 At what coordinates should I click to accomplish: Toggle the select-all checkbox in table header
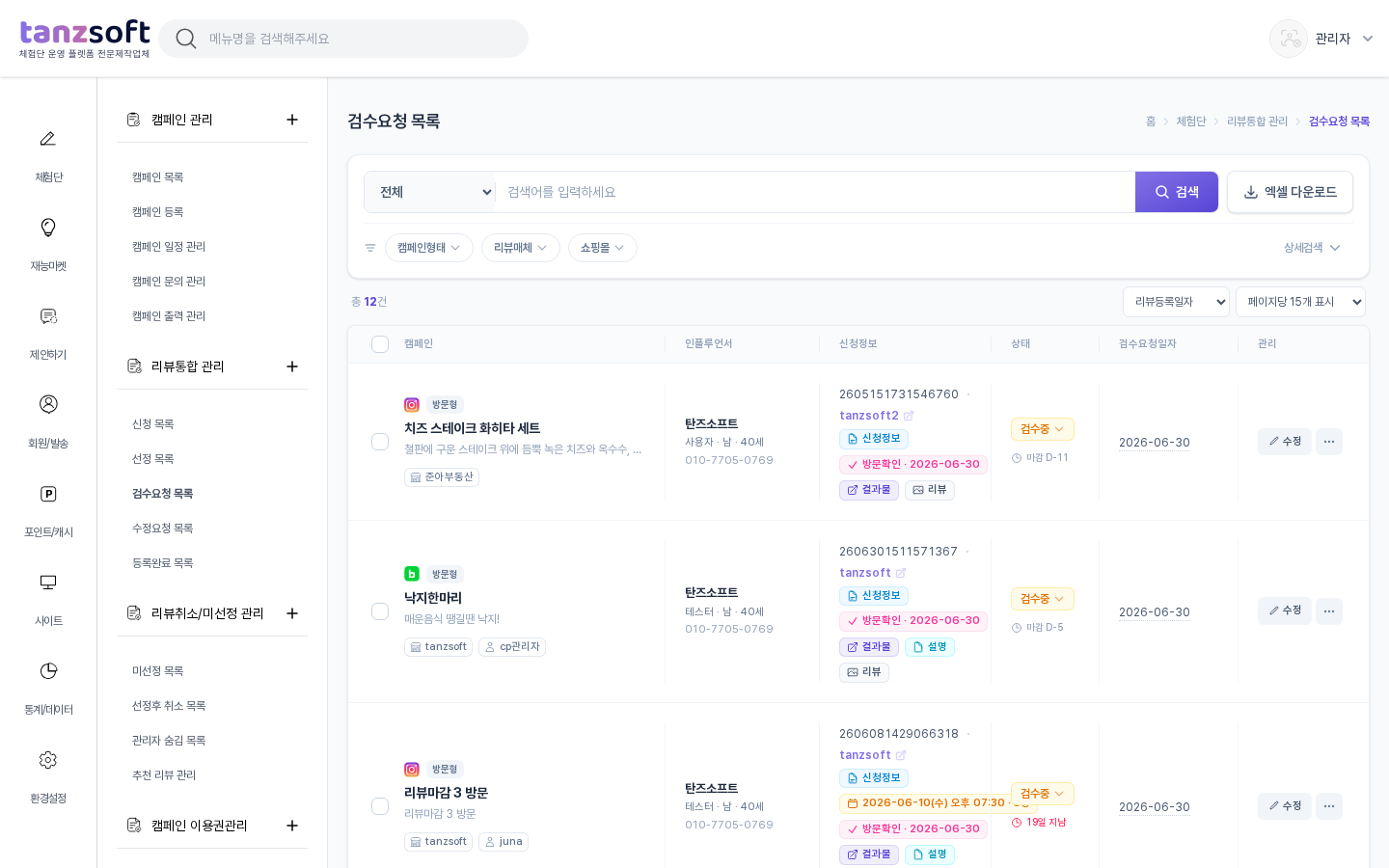[x=380, y=344]
